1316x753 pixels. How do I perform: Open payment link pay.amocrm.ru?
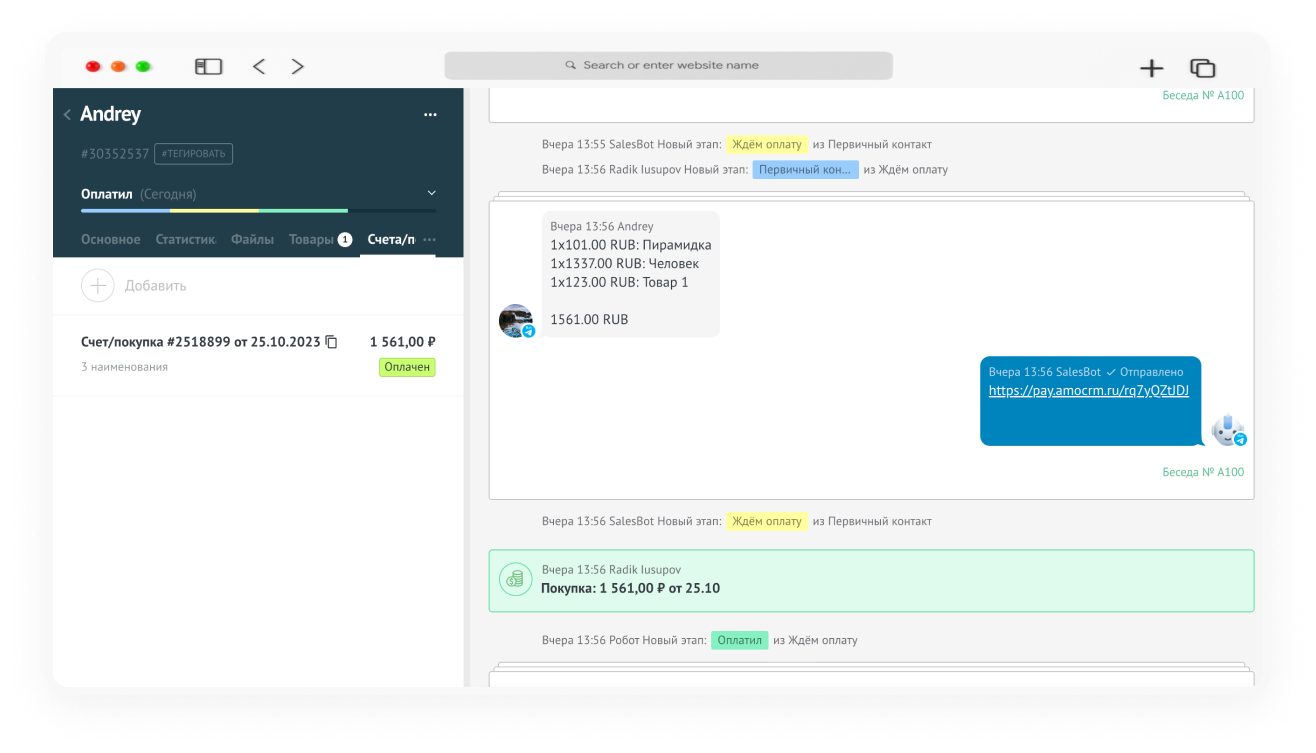(x=1088, y=391)
